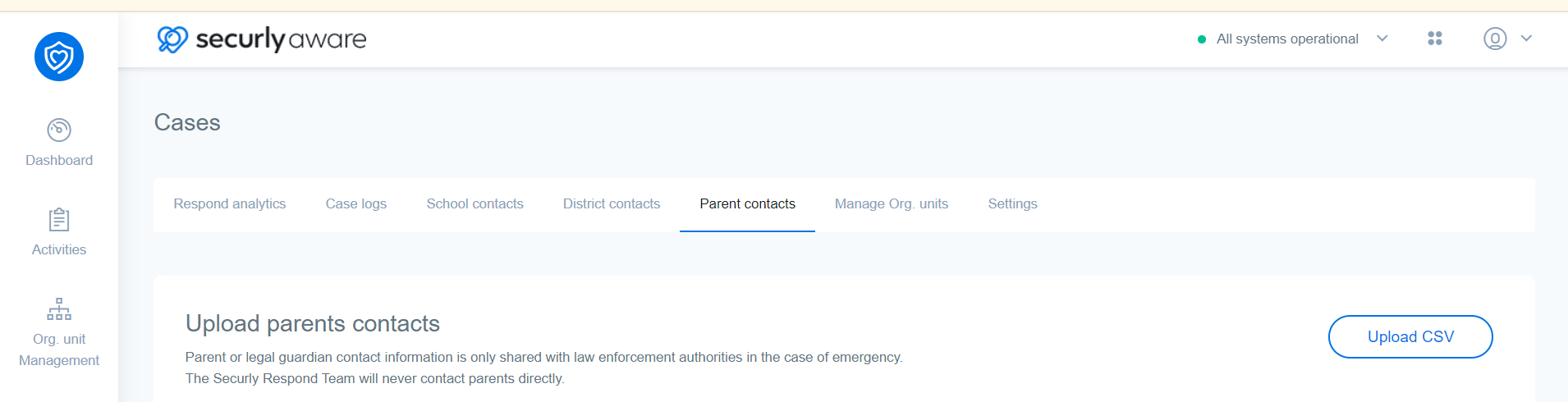Go to the Manage Org. units tab
This screenshot has width=1568, height=402.
892,203
